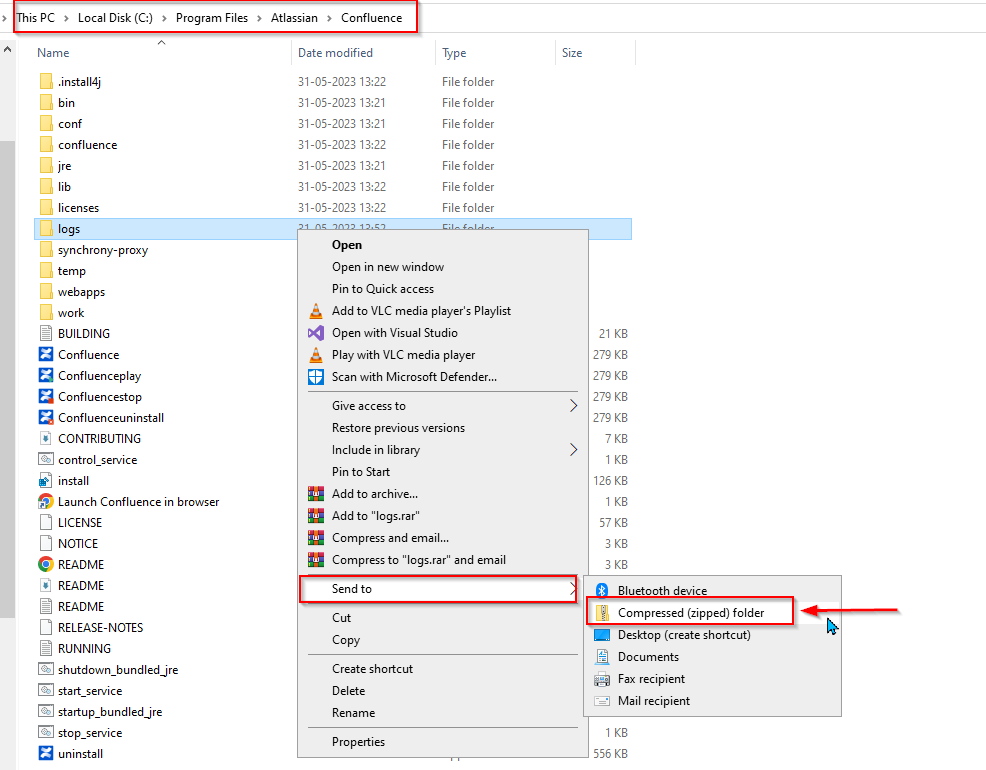The width and height of the screenshot is (986, 770).
Task: Sort by the Date modified column header
Action: [x=335, y=53]
